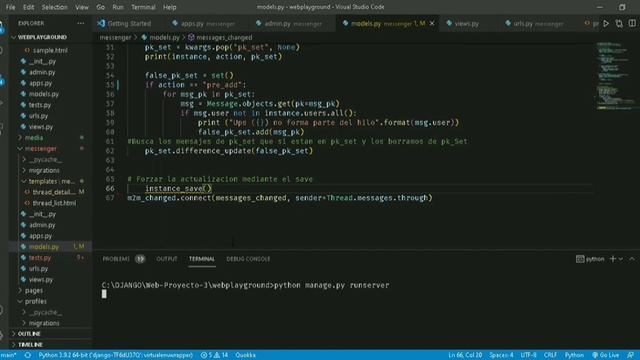This screenshot has height=360, width=640.
Task: Open the Output panel tab
Action: click(167, 259)
